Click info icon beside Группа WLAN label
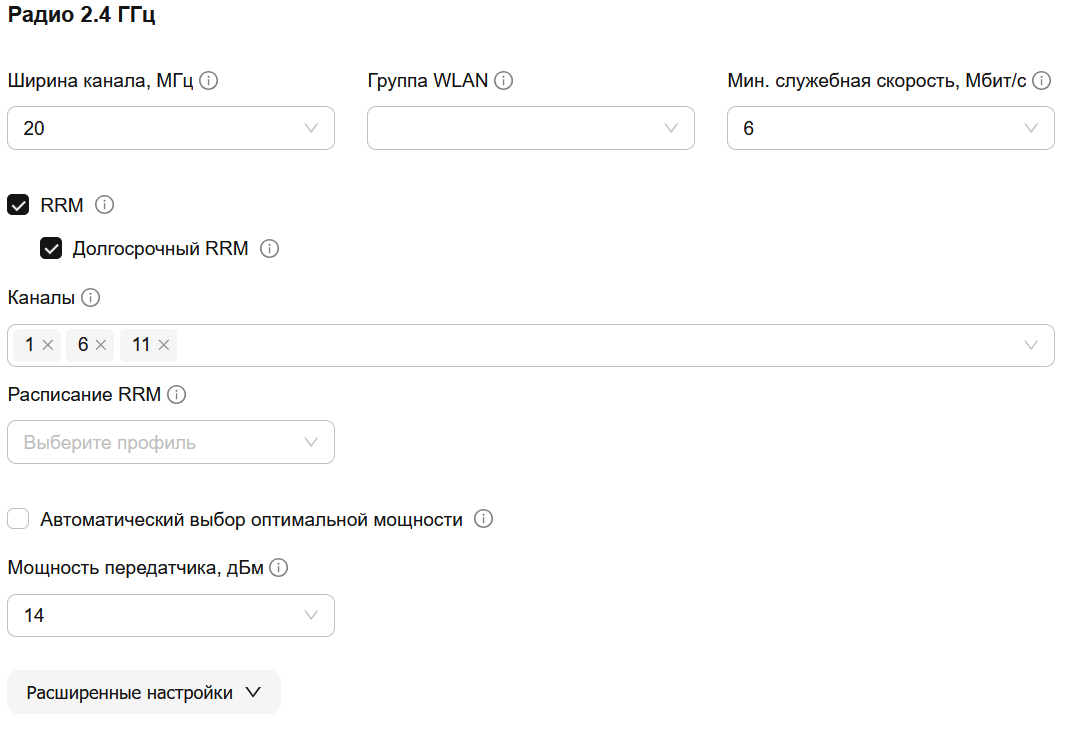The width and height of the screenshot is (1078, 736). (x=503, y=81)
